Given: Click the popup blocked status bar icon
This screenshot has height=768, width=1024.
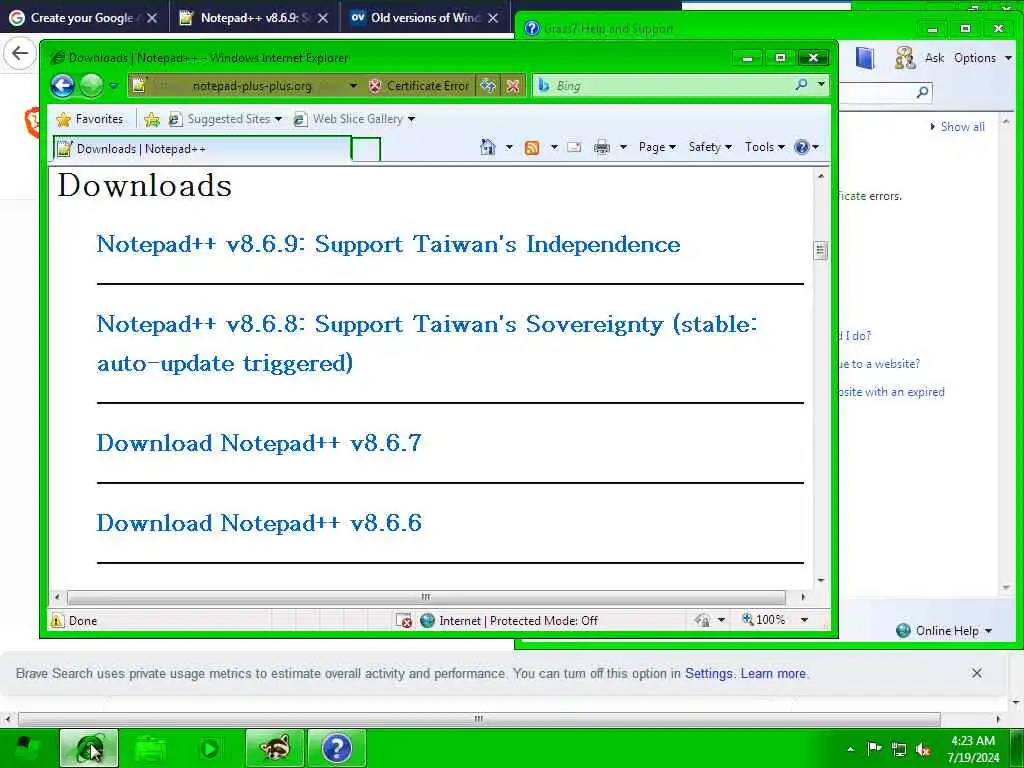Looking at the screenshot, I should coord(404,620).
